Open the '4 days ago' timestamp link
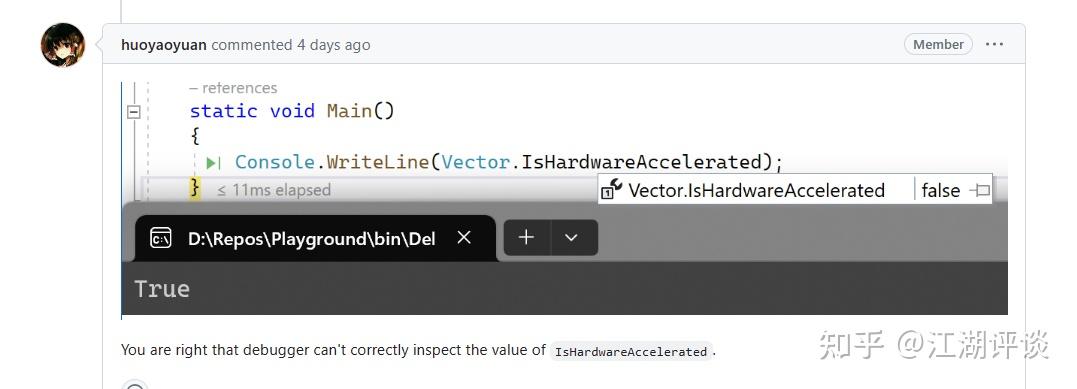The width and height of the screenshot is (1077, 389). 333,45
